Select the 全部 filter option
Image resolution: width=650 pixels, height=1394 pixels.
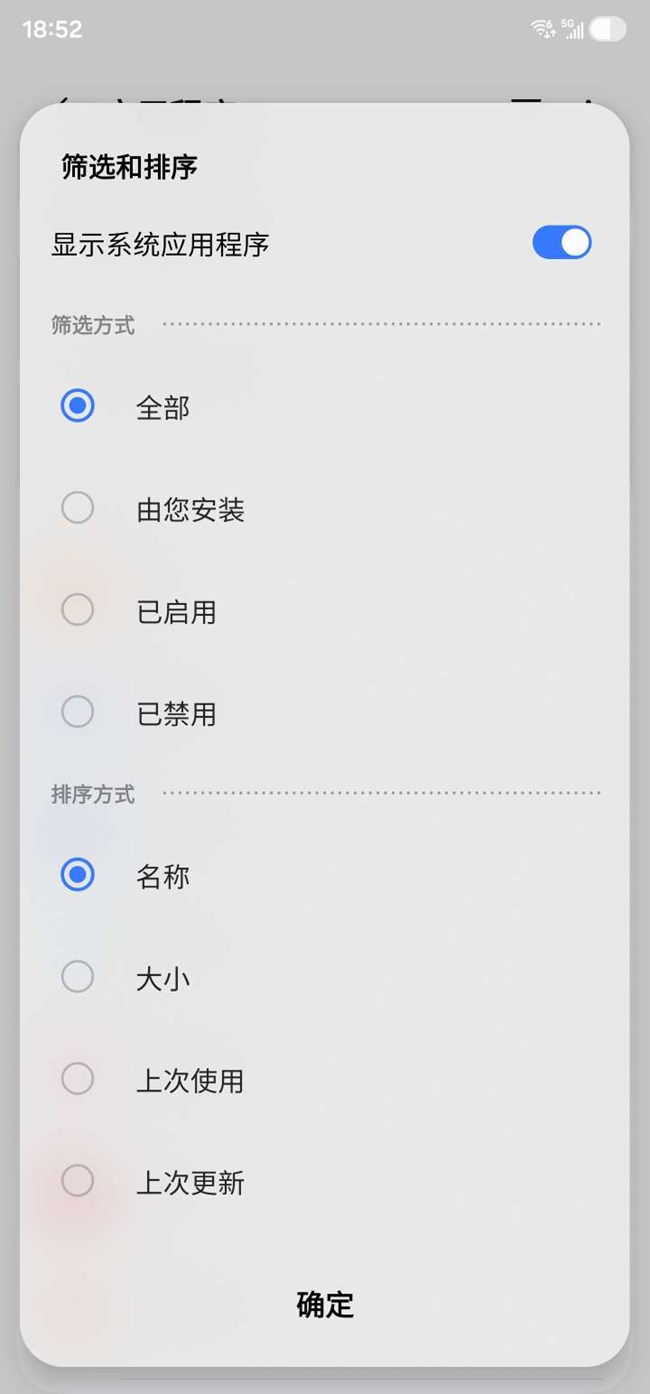pos(78,407)
